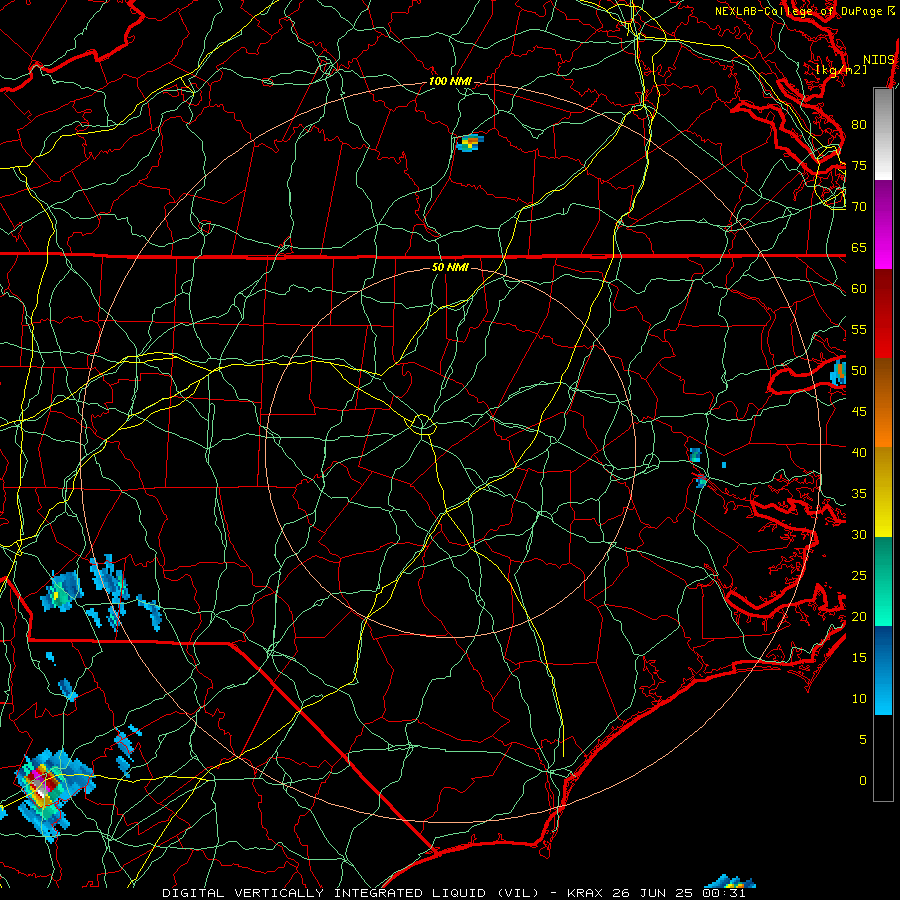Screen dimensions: 900x900
Task: Click the Digital Vertically Integrated Liquid caption text
Action: pyautogui.click(x=454, y=893)
